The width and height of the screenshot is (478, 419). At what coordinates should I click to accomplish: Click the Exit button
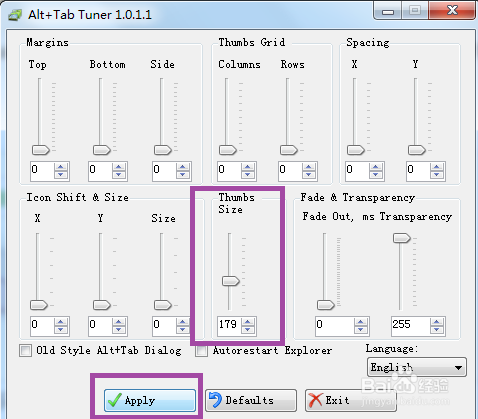350,400
